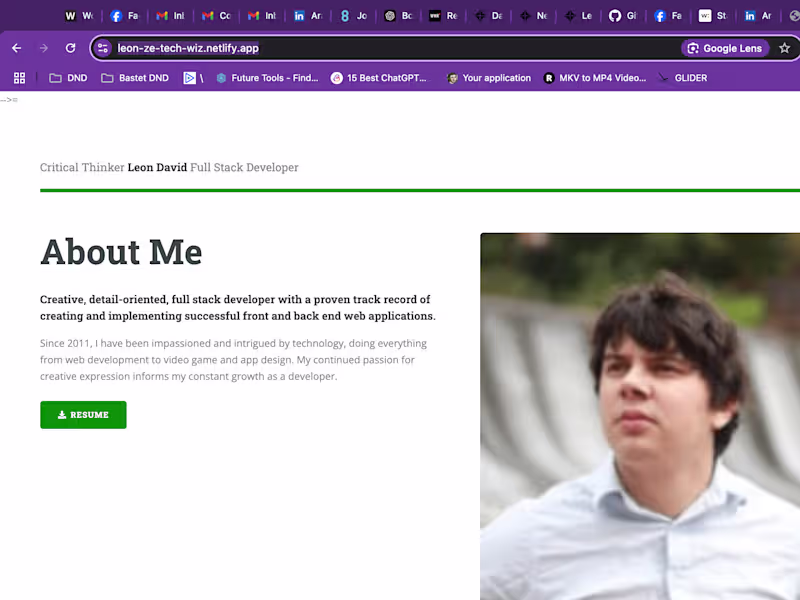800x600 pixels.
Task: Navigate back with the back arrow
Action: point(16,47)
